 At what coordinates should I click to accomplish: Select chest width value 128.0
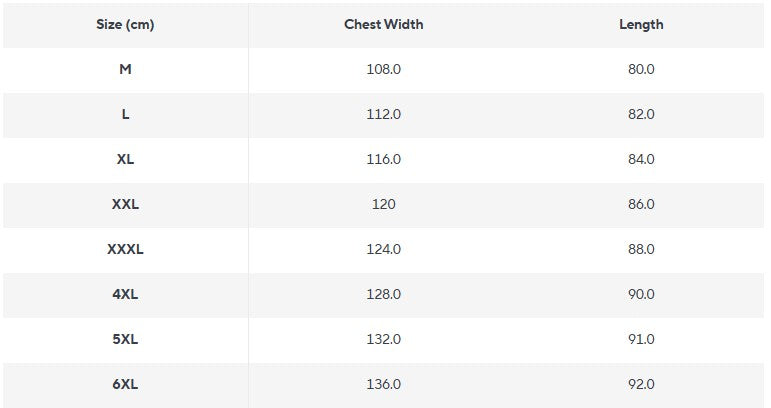click(383, 295)
